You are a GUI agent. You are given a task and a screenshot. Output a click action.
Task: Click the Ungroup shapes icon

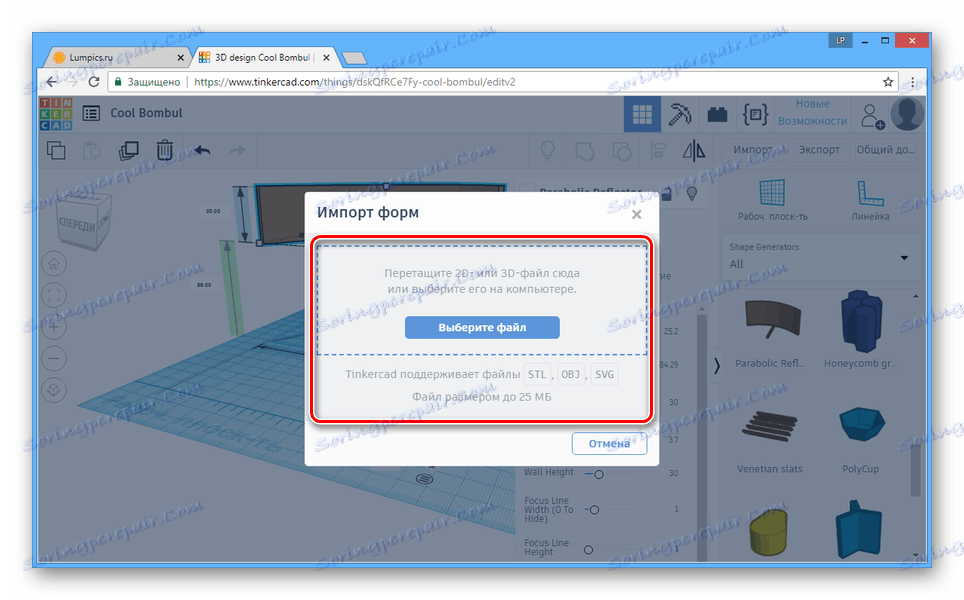click(x=622, y=151)
